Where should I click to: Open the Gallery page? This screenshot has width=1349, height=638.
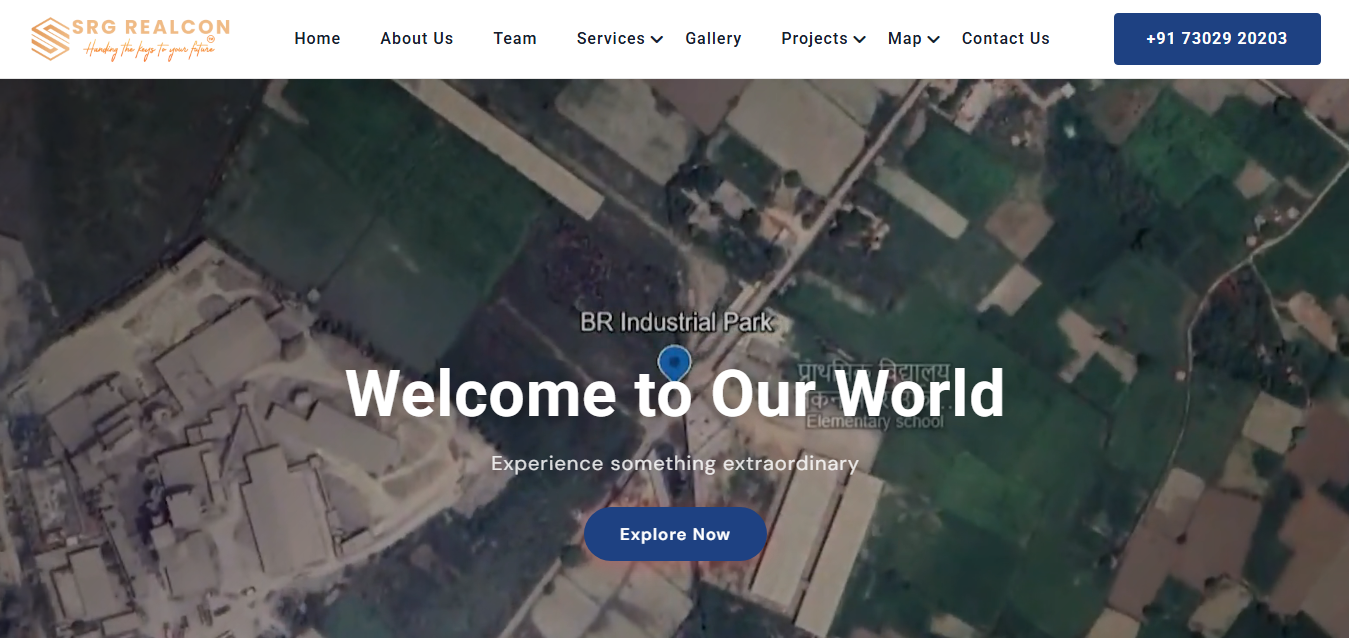pyautogui.click(x=713, y=39)
